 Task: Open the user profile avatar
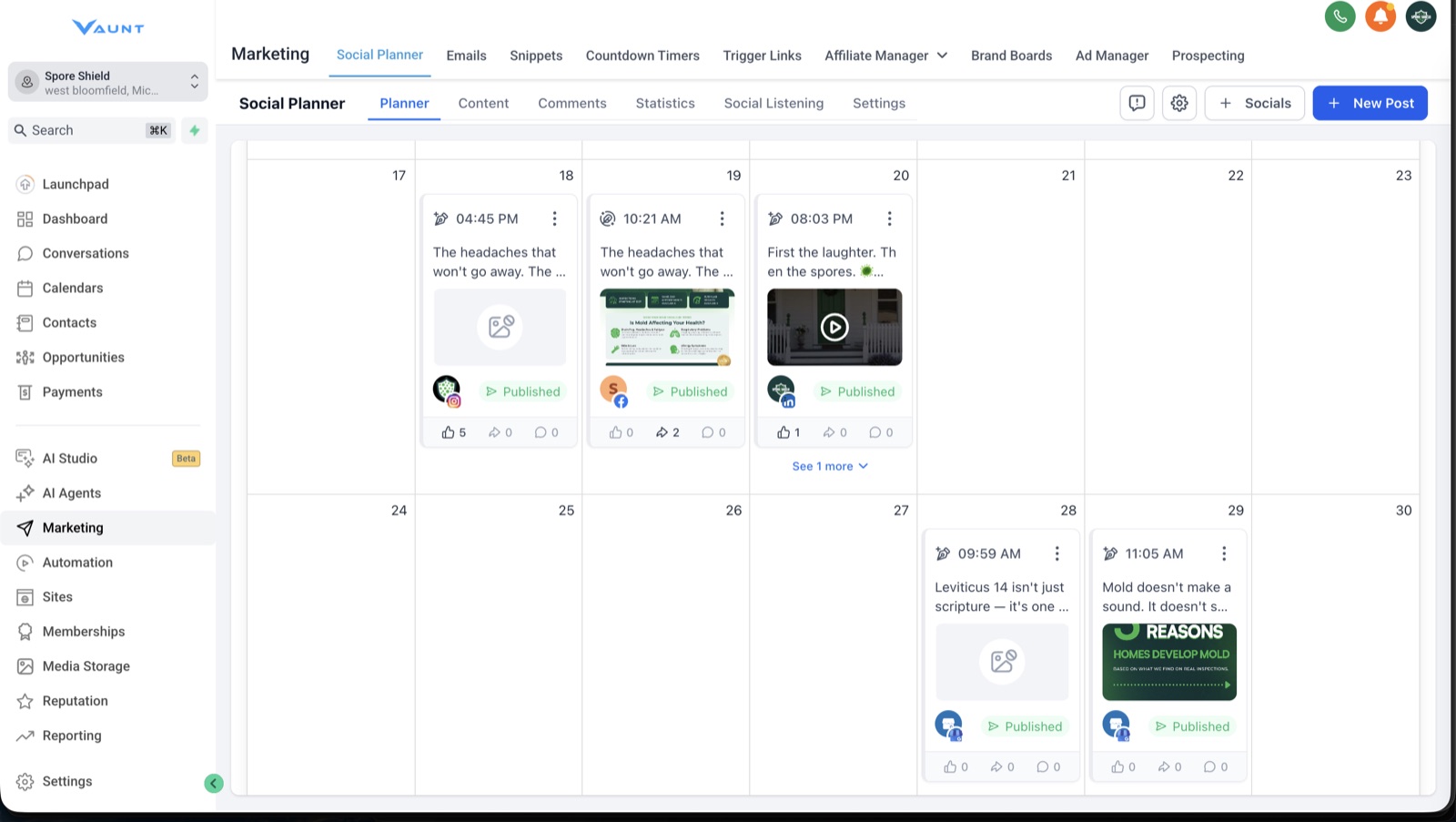click(1421, 16)
